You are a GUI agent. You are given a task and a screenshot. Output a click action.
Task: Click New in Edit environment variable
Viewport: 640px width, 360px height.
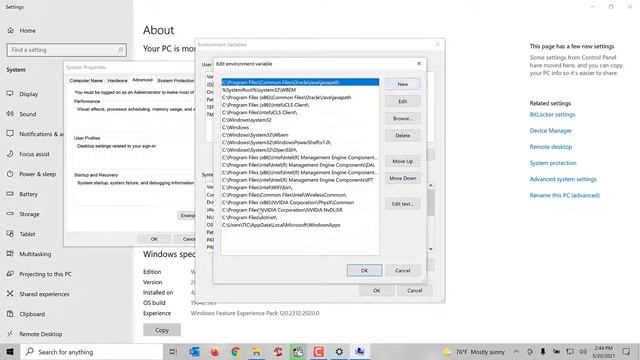pyautogui.click(x=402, y=84)
